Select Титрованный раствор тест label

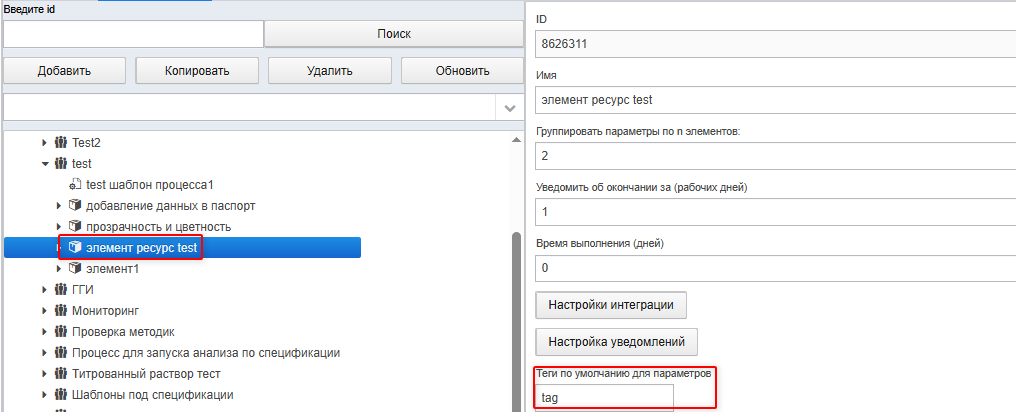tap(146, 374)
